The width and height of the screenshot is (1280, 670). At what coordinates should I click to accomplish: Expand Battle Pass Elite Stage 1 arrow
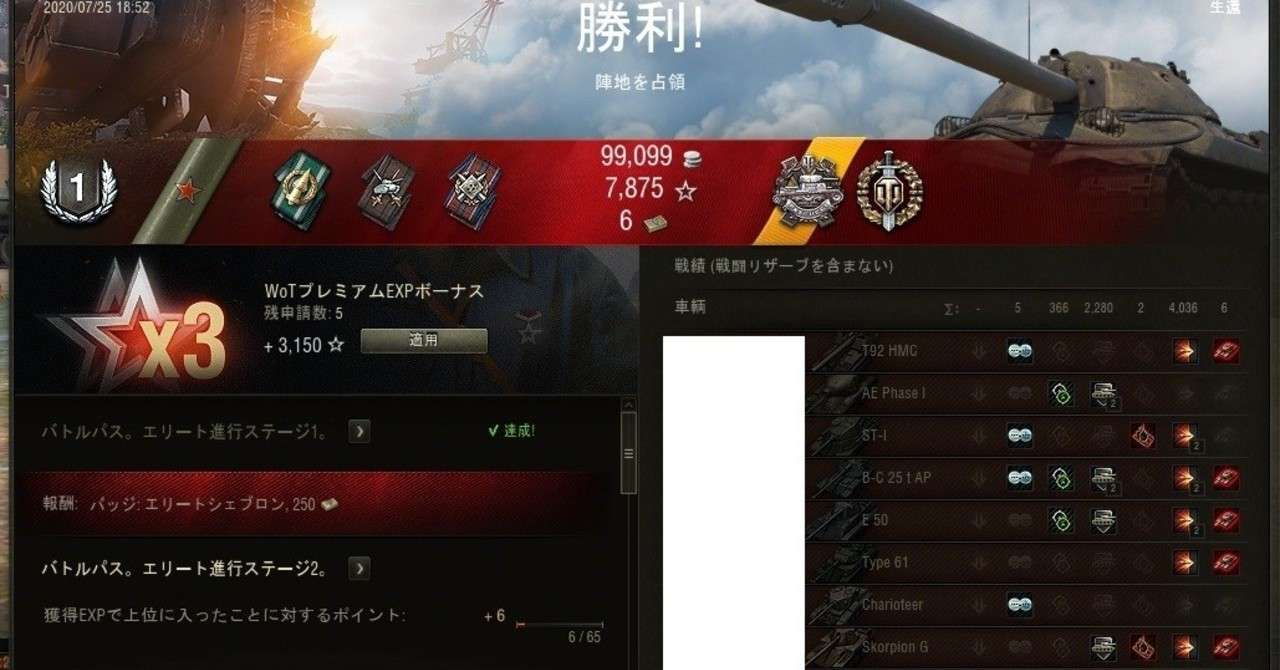359,431
